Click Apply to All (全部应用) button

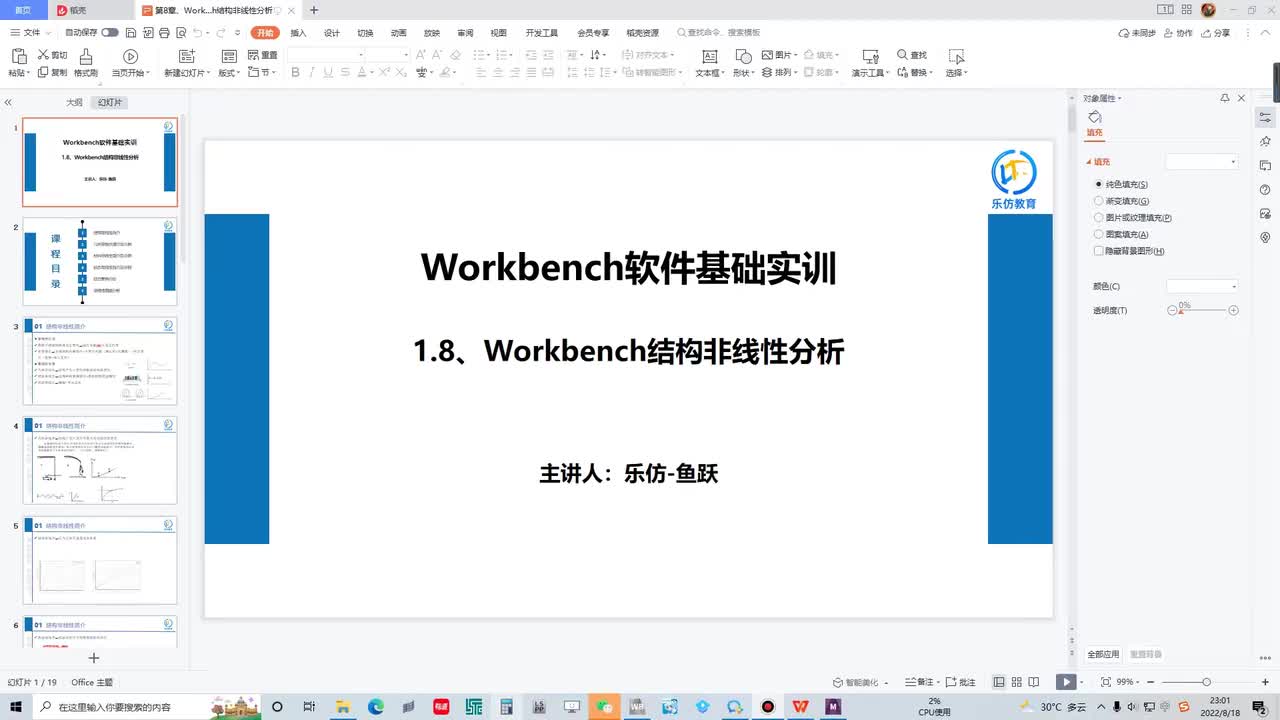pyautogui.click(x=1103, y=654)
